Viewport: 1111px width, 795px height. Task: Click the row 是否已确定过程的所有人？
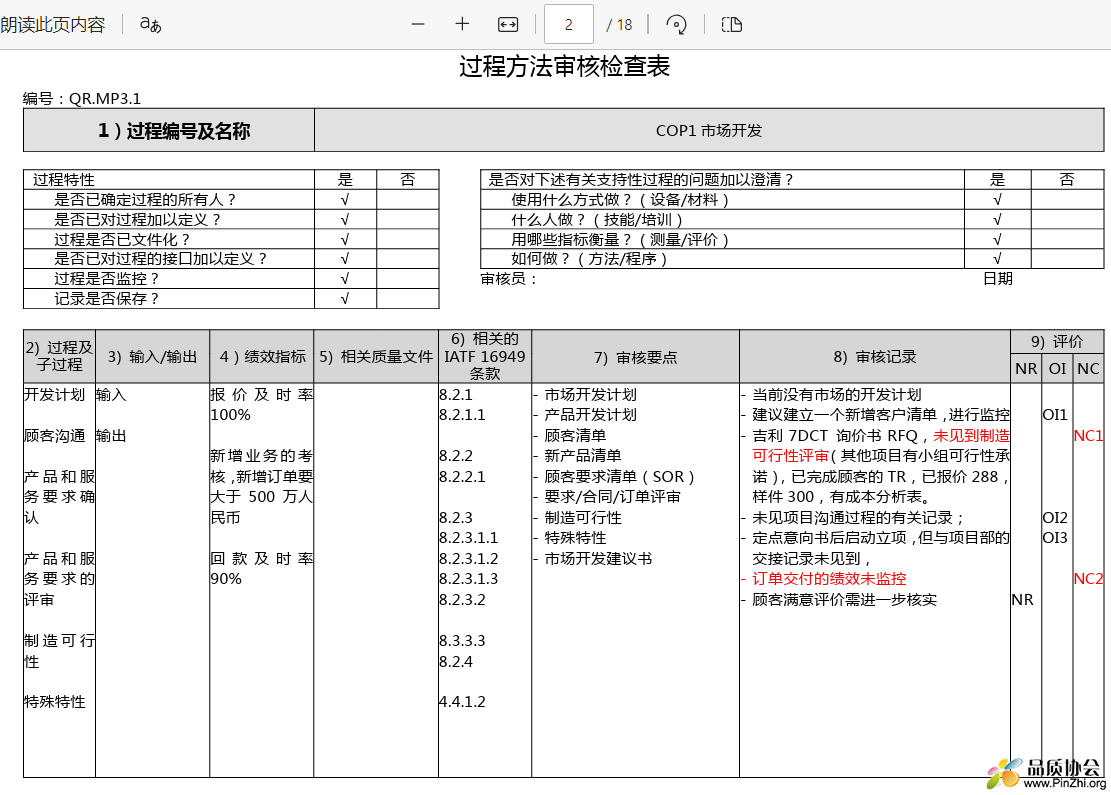[x=231, y=200]
